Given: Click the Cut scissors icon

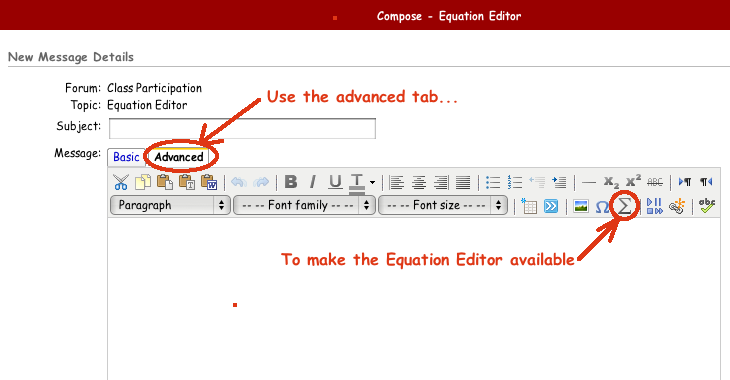Looking at the screenshot, I should click(x=121, y=182).
